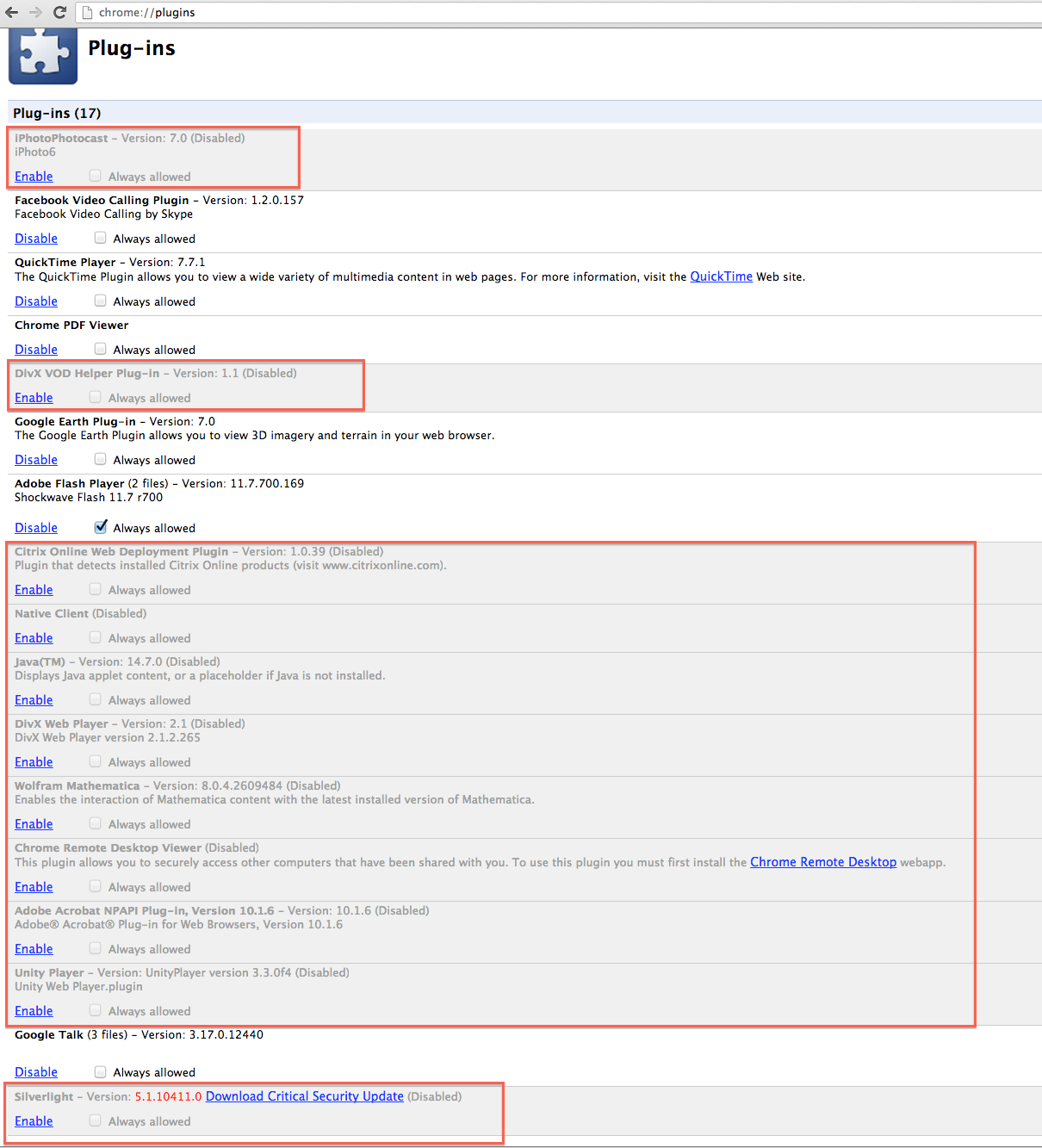This screenshot has width=1042, height=1148.
Task: Toggle Always allowed checkbox for Silverlight
Action: click(x=96, y=1120)
